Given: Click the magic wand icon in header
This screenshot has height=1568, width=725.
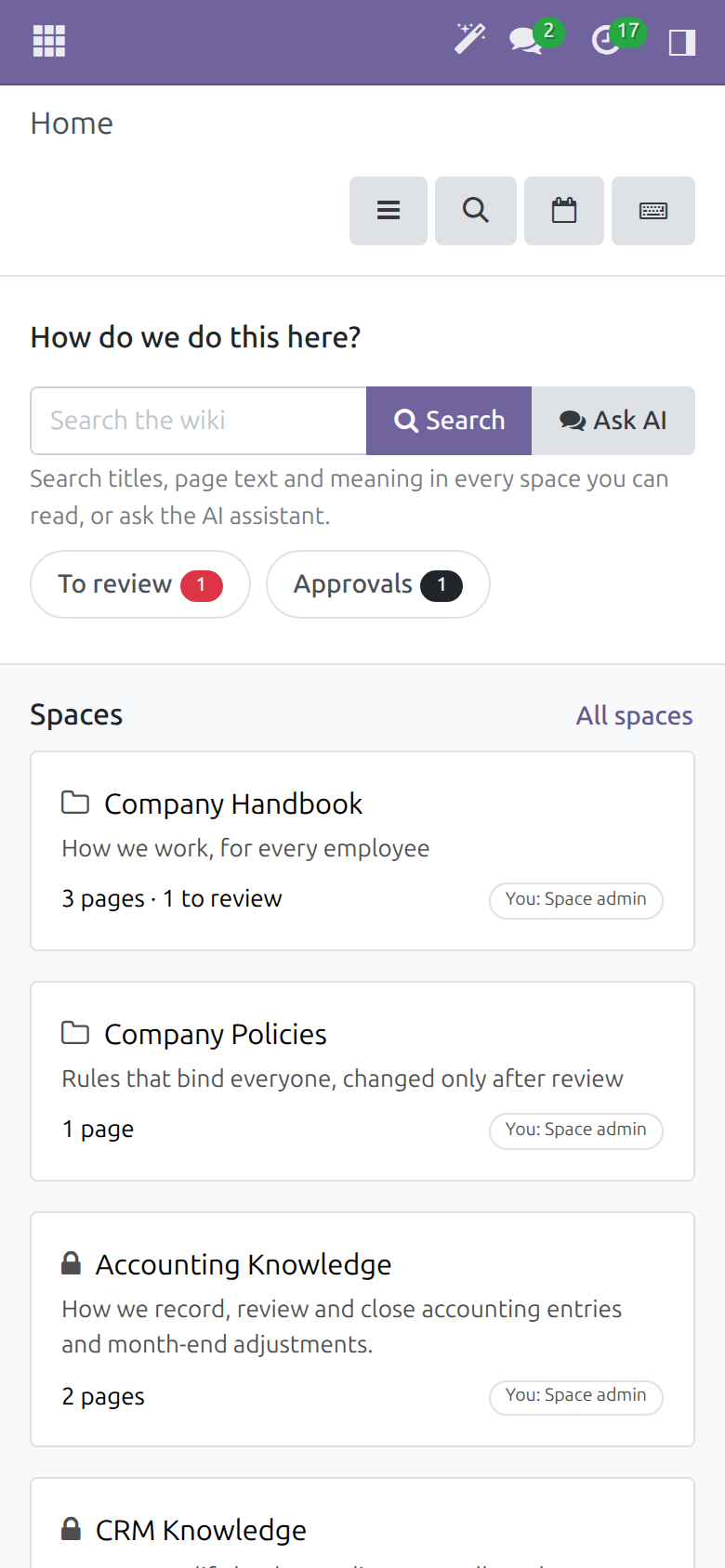Looking at the screenshot, I should pos(469,39).
